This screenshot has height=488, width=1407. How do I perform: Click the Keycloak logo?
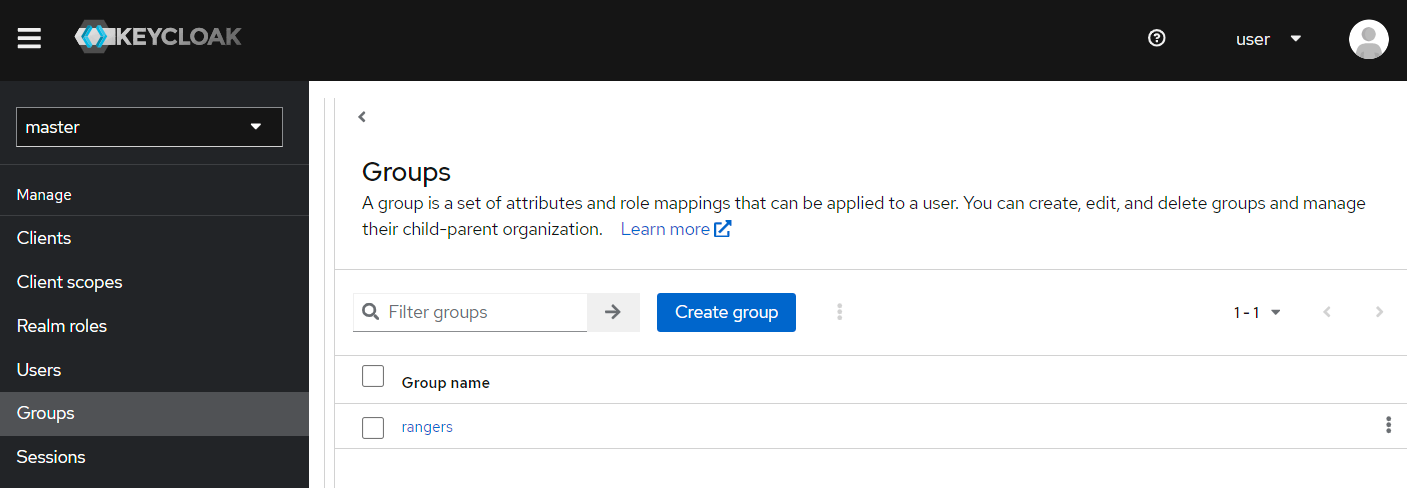point(158,38)
